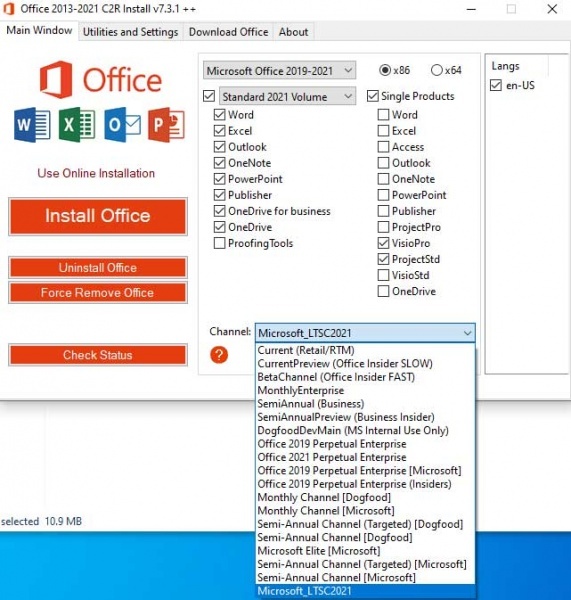
Task: Uncheck Publisher in the suite list
Action: (x=219, y=195)
